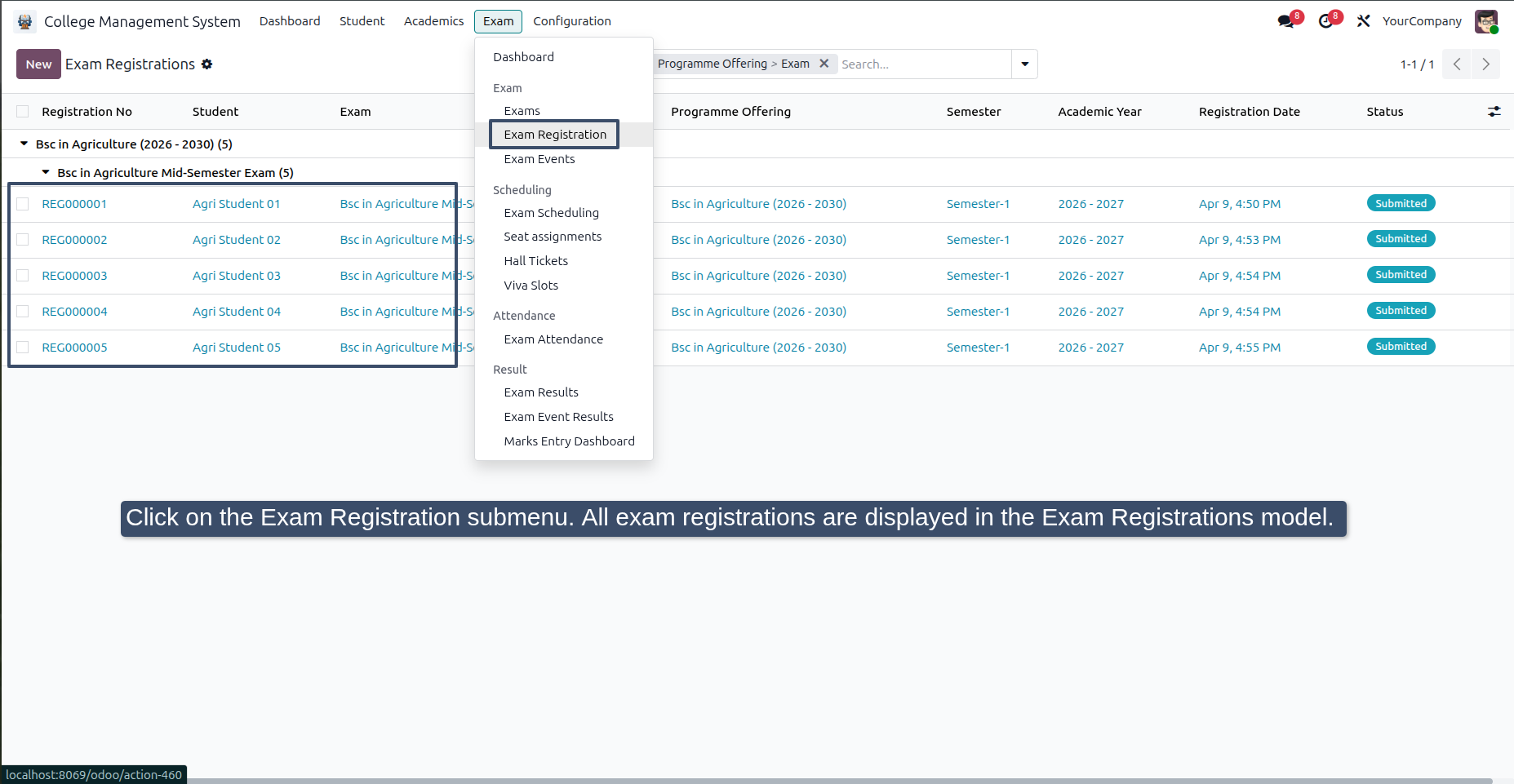
Task: Click the Submitted status badge for REG000004
Action: [1401, 311]
